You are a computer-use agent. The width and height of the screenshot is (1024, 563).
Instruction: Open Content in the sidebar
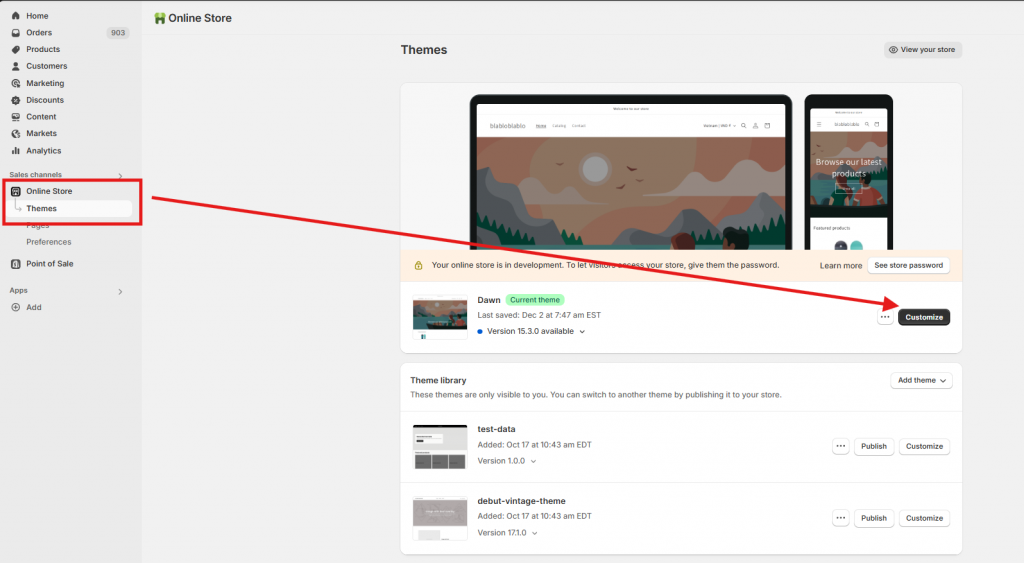tap(41, 117)
